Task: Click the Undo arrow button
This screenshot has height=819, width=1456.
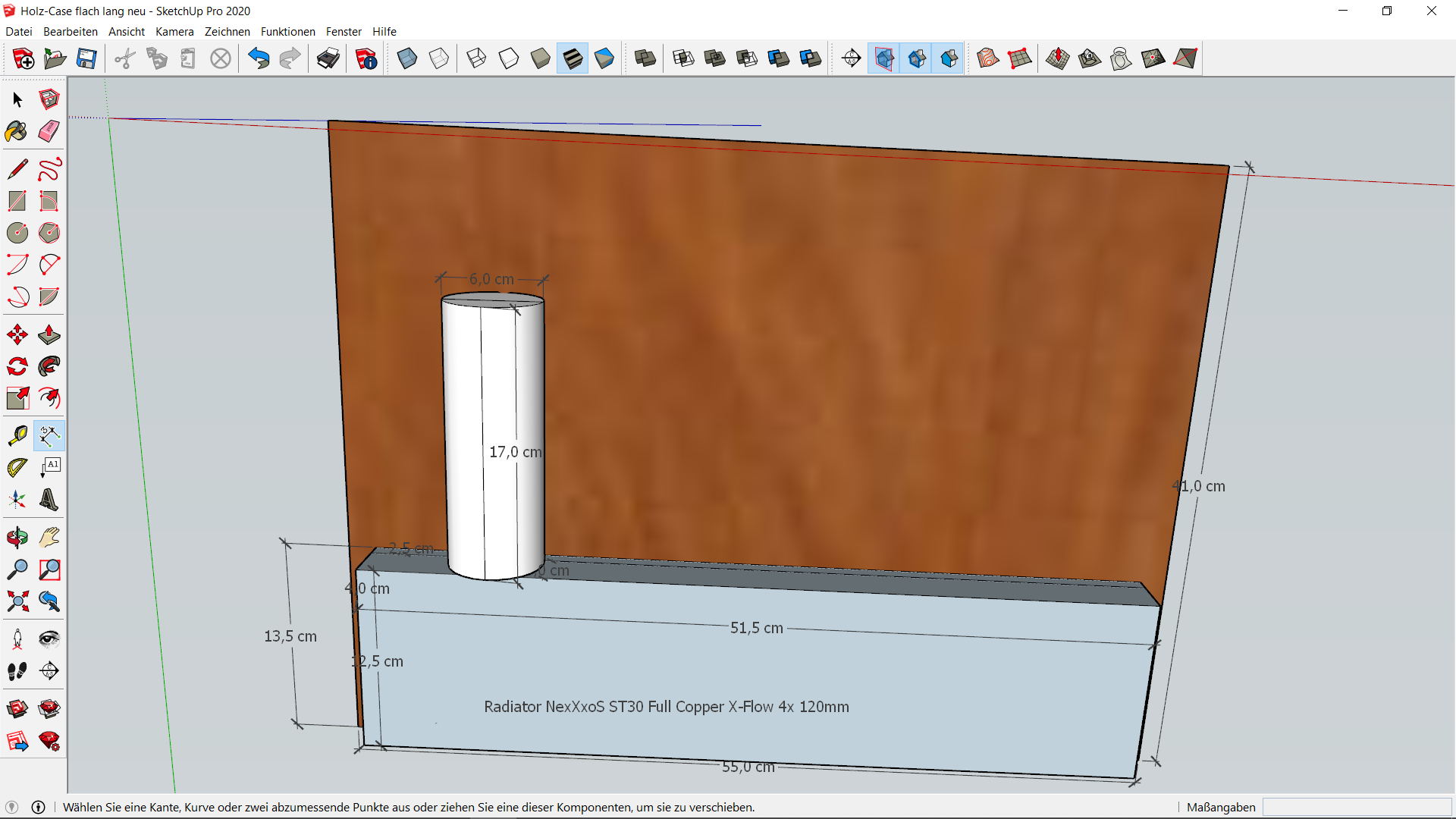Action: [259, 58]
